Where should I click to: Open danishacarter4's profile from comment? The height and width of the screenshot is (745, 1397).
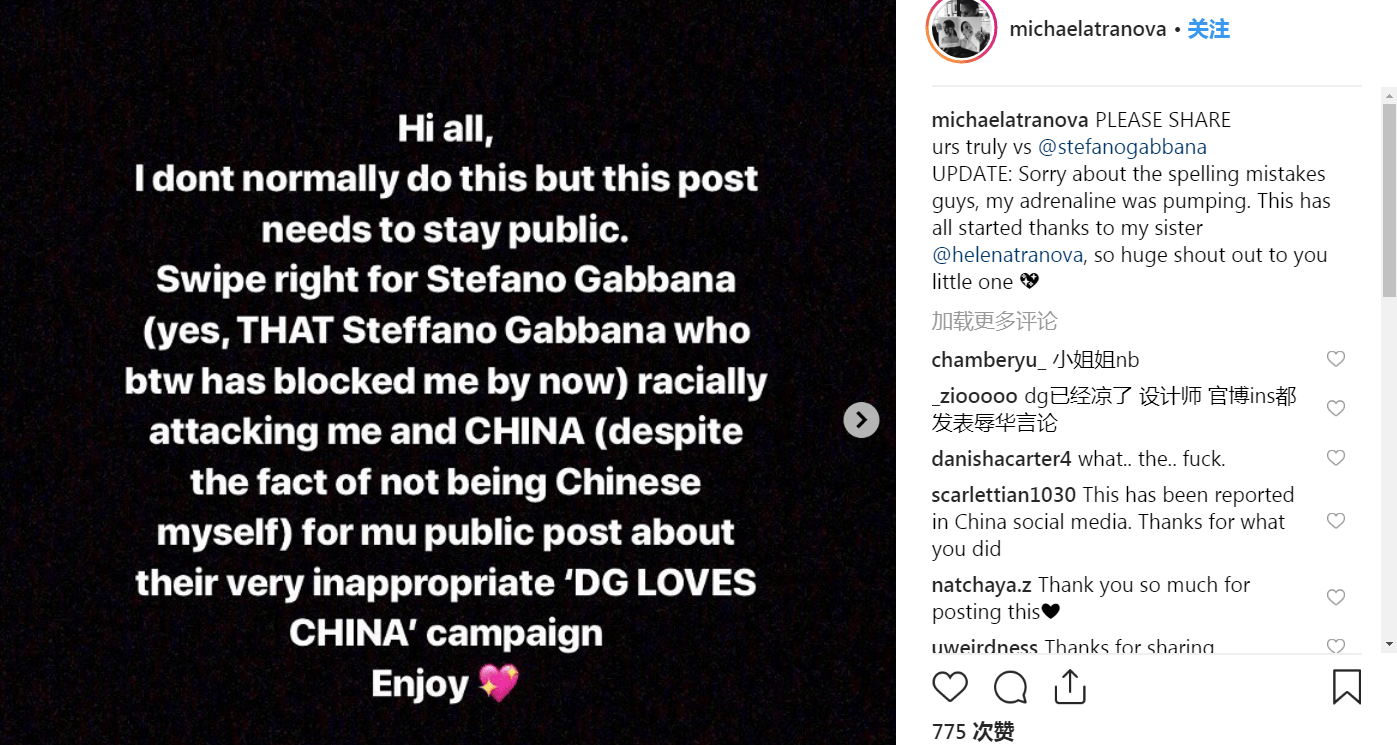click(x=1001, y=459)
